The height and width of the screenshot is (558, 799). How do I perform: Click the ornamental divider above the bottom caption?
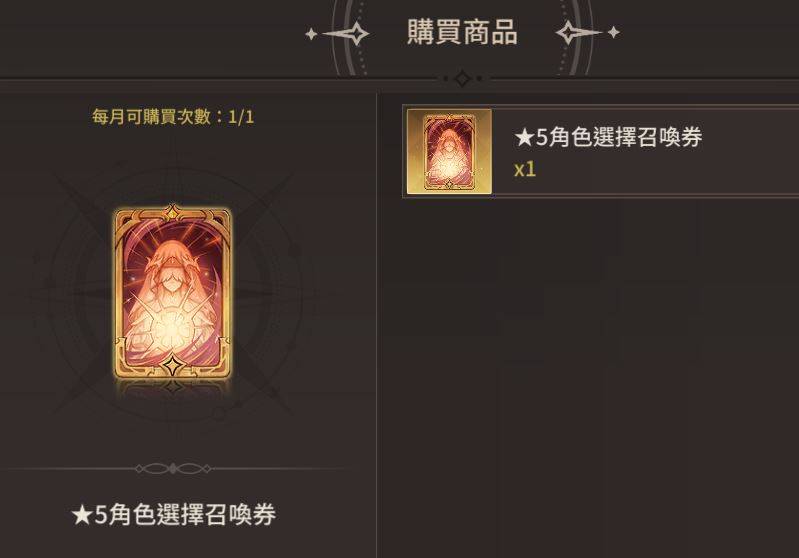173,468
